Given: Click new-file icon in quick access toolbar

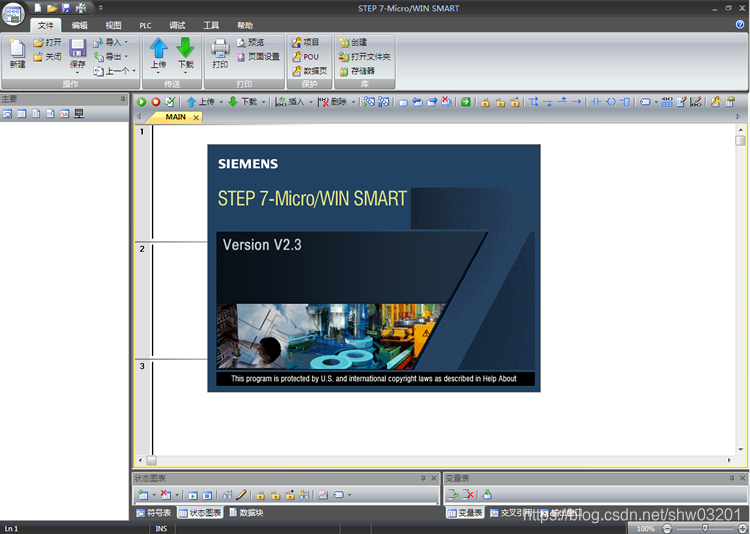Looking at the screenshot, I should click(x=38, y=8).
